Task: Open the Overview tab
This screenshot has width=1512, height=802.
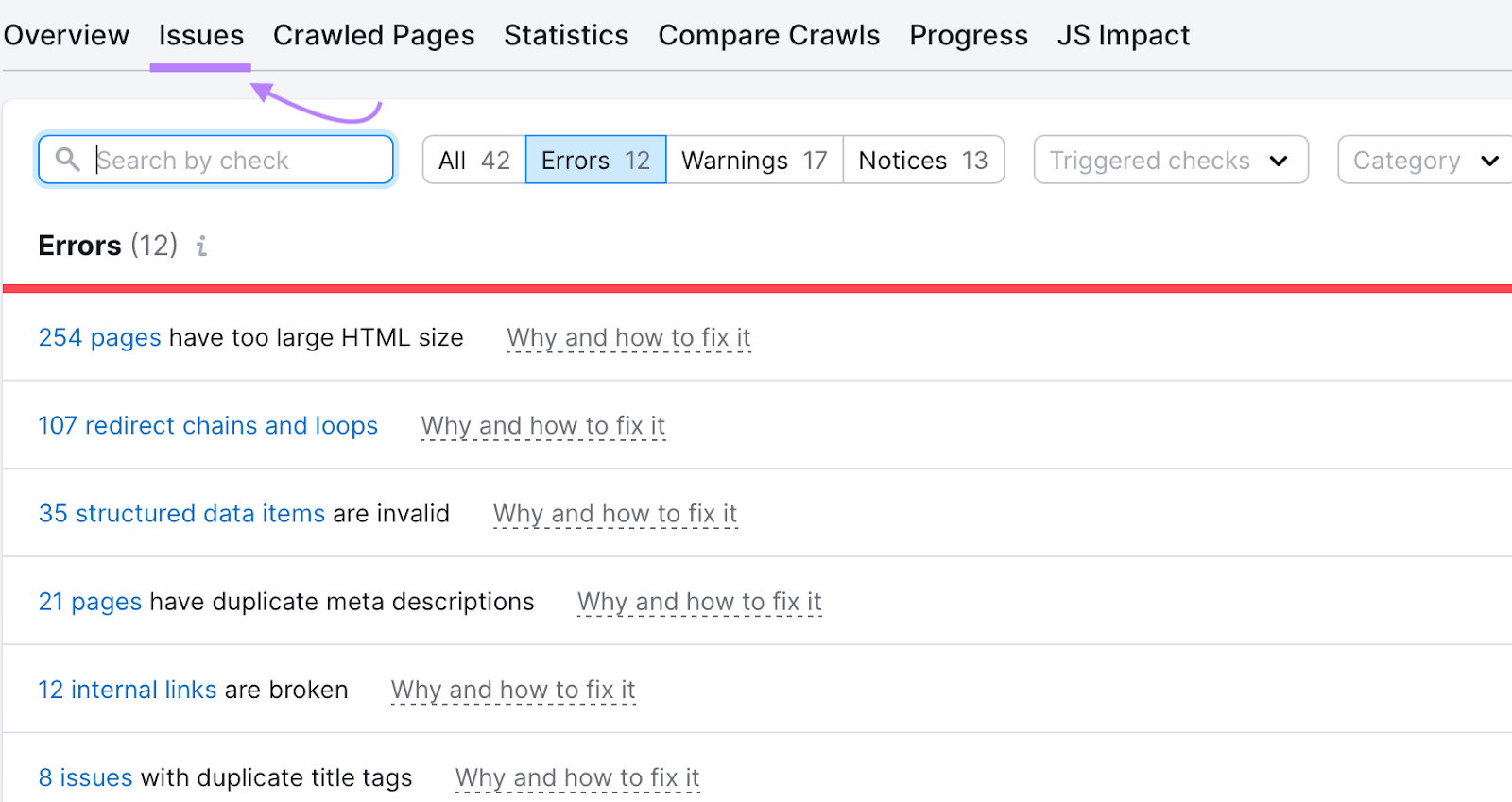Action: (66, 35)
